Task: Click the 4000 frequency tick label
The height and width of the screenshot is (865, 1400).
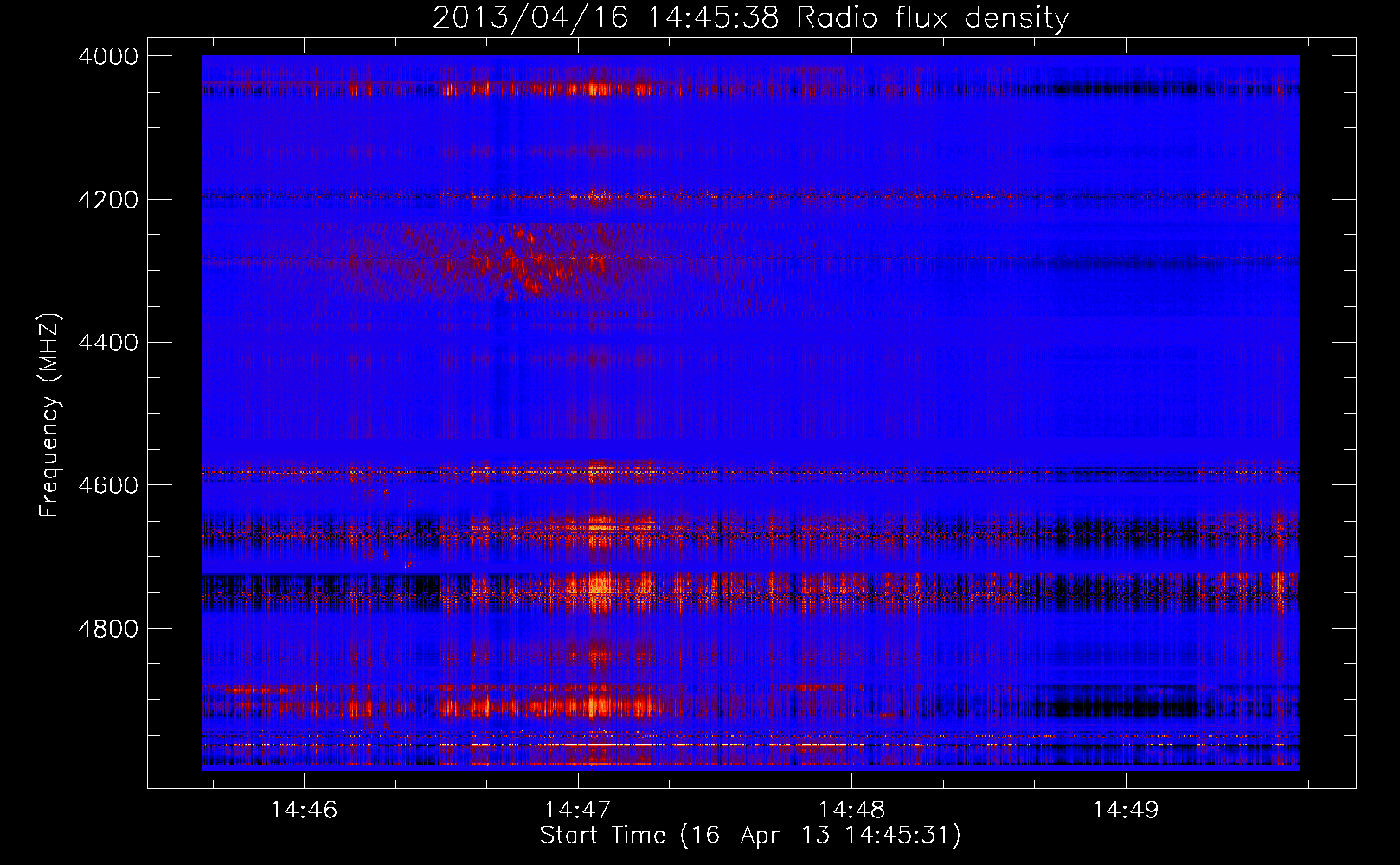Action: pyautogui.click(x=108, y=56)
